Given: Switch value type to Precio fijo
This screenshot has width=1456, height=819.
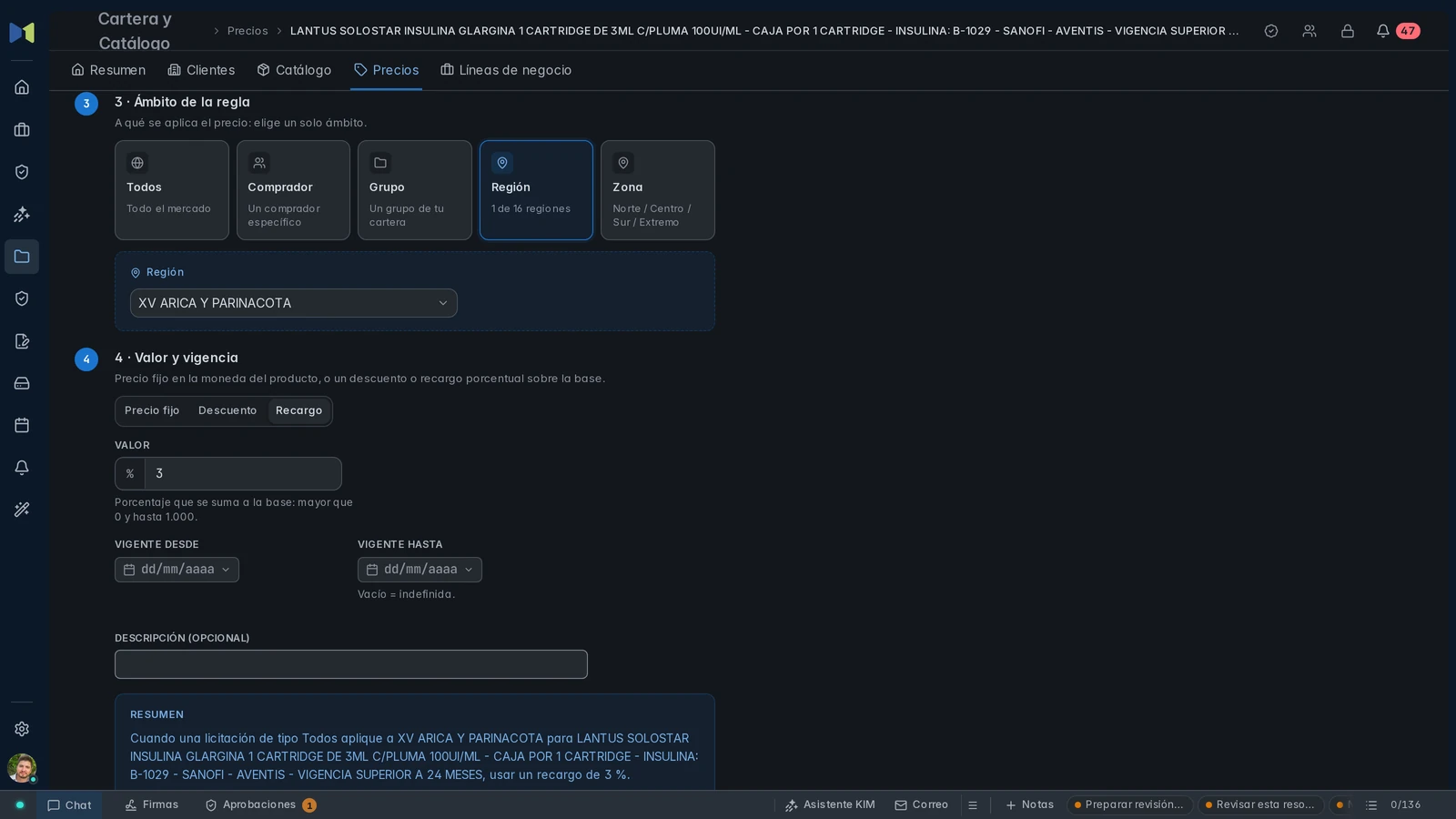Looking at the screenshot, I should point(152,410).
